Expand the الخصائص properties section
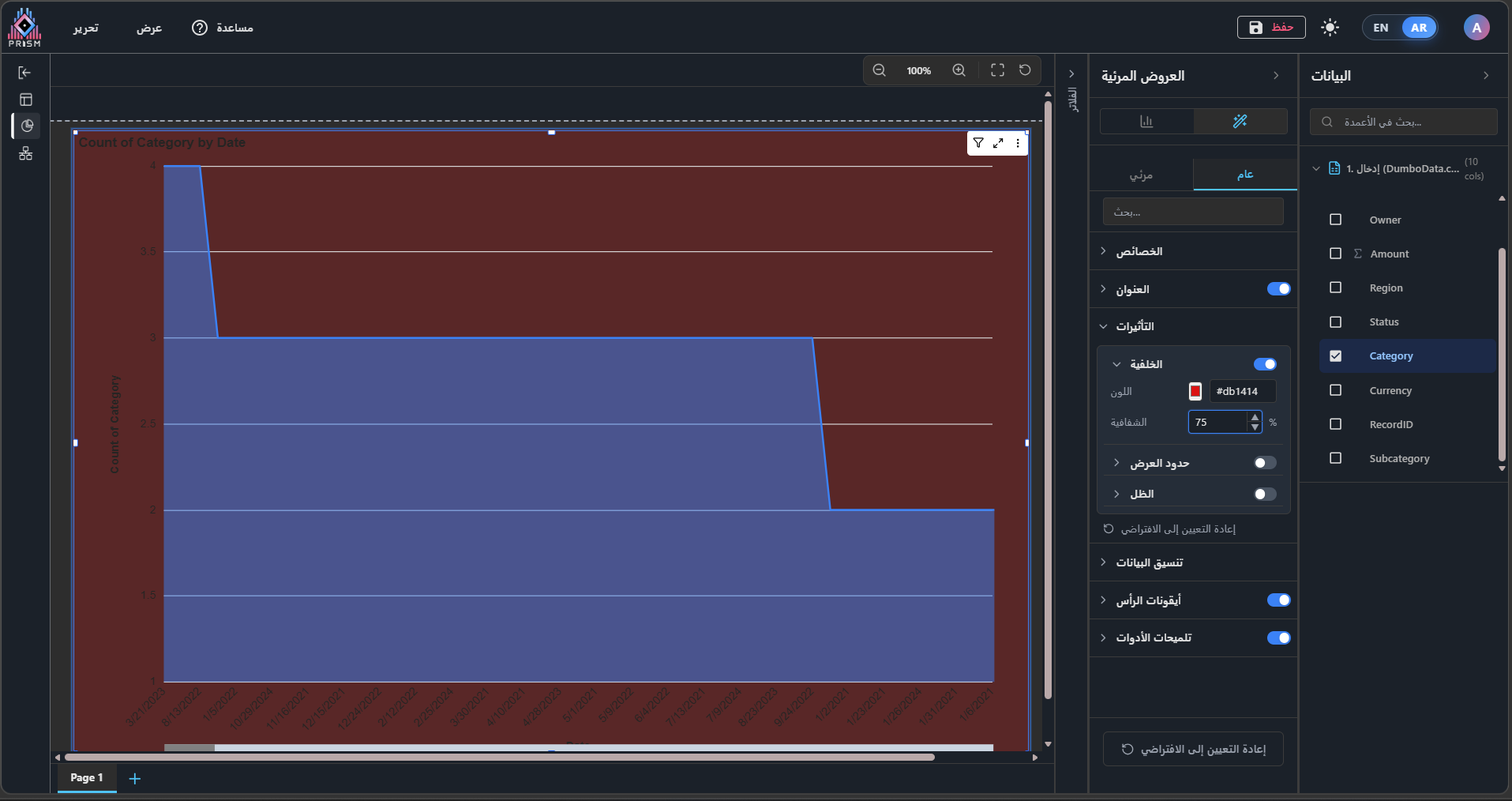 point(1139,251)
